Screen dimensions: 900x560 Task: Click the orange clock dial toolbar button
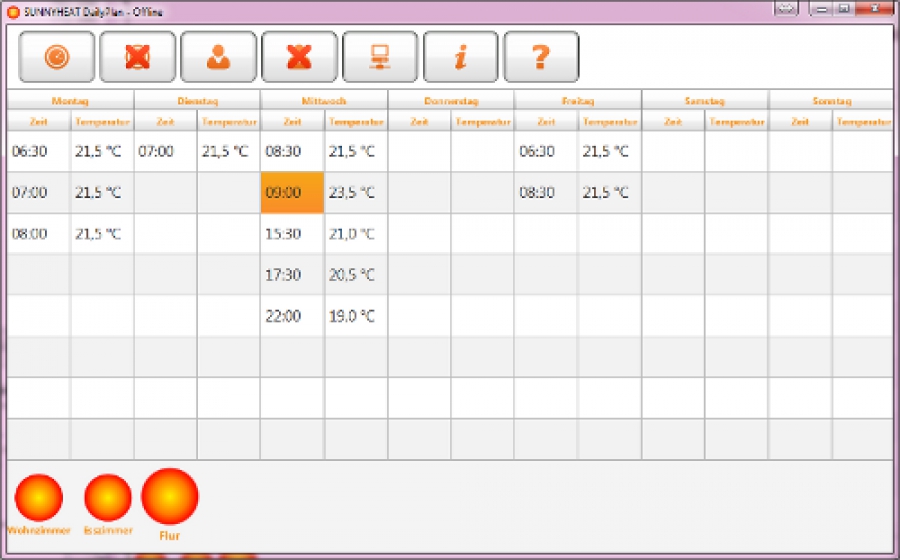(x=57, y=57)
